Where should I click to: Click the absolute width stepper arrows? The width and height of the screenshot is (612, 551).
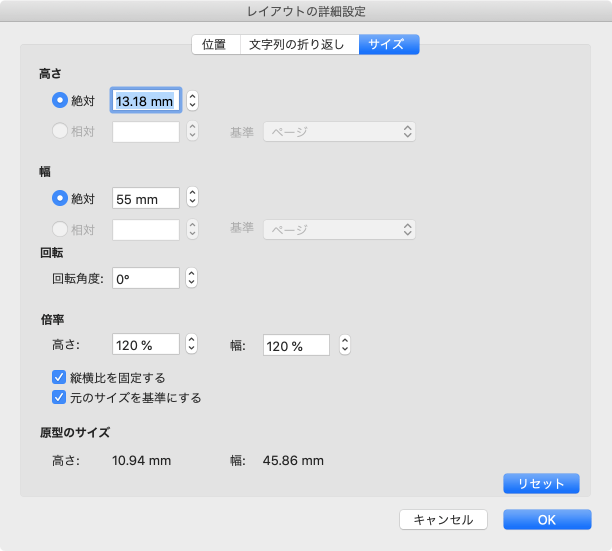193,198
